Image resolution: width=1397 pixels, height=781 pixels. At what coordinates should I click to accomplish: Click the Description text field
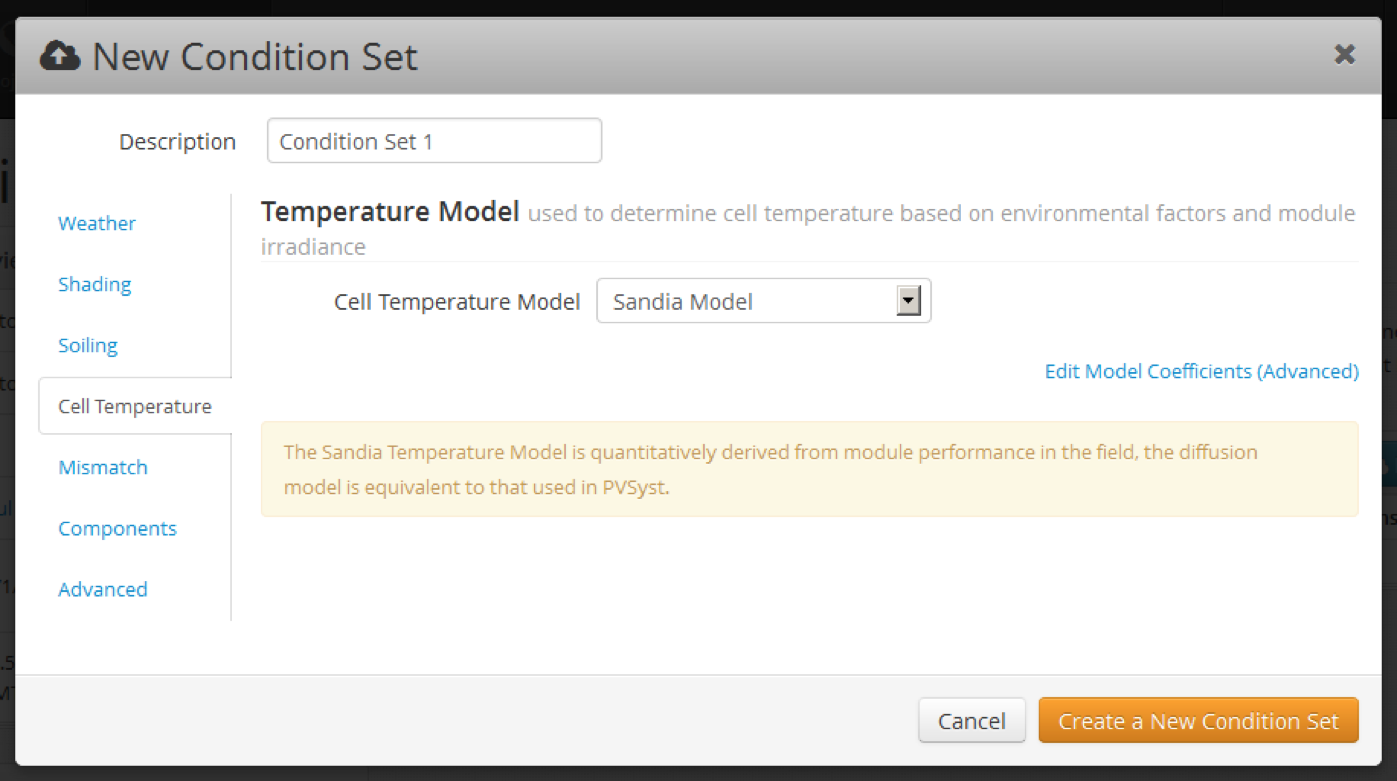pos(434,141)
